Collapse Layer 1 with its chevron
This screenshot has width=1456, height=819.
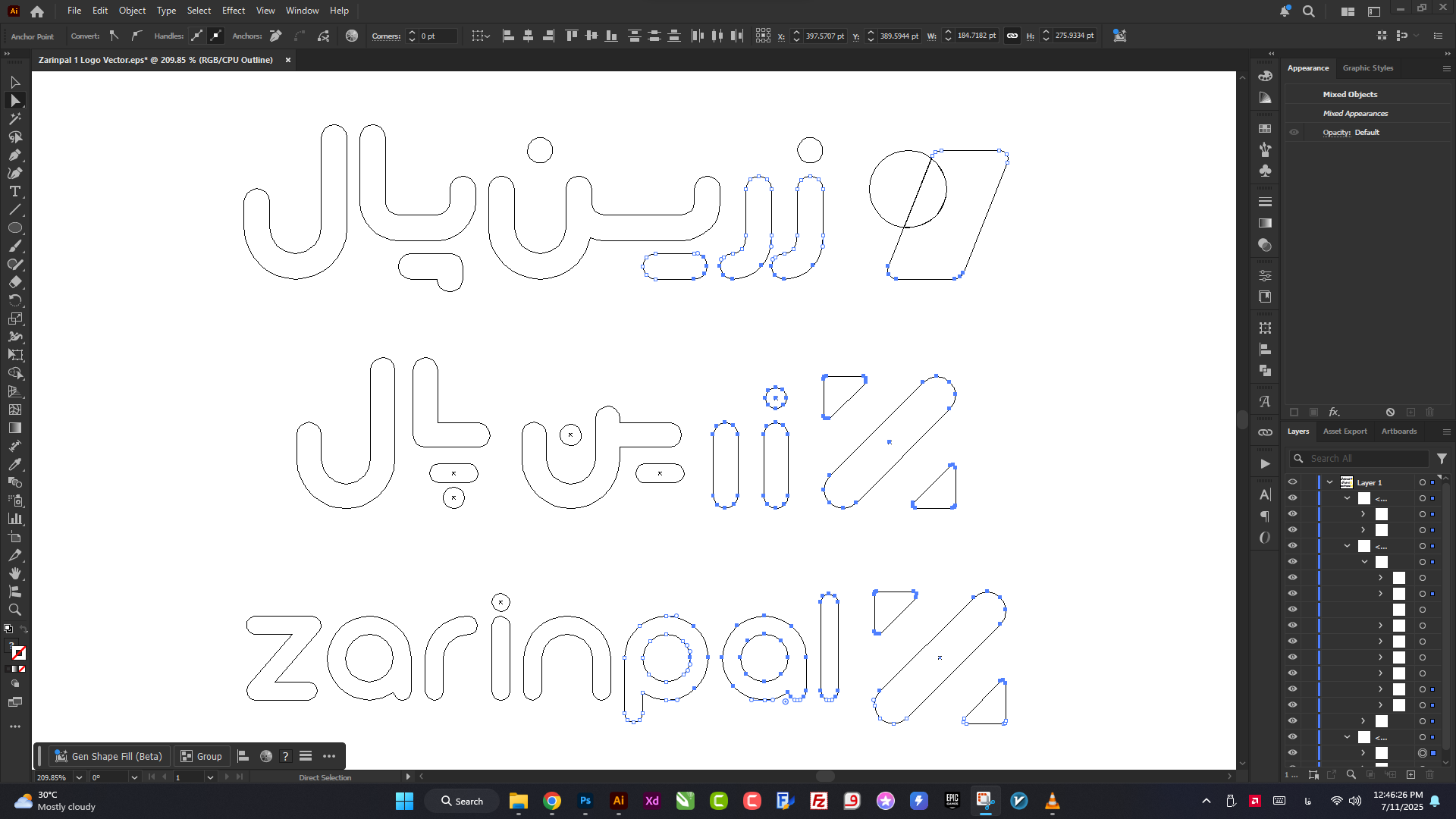(1329, 482)
